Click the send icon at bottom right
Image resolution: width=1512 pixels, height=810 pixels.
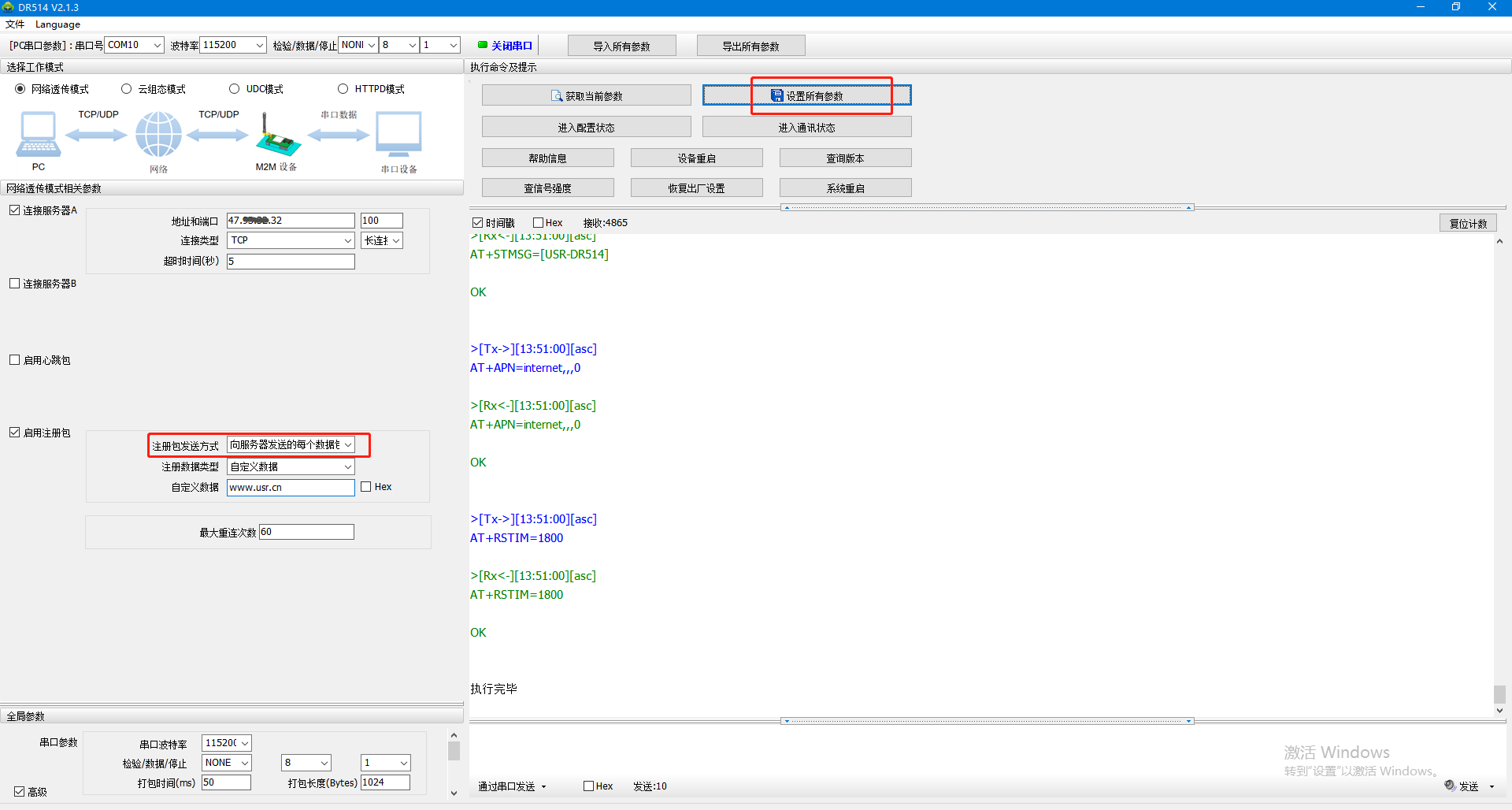tap(1450, 786)
